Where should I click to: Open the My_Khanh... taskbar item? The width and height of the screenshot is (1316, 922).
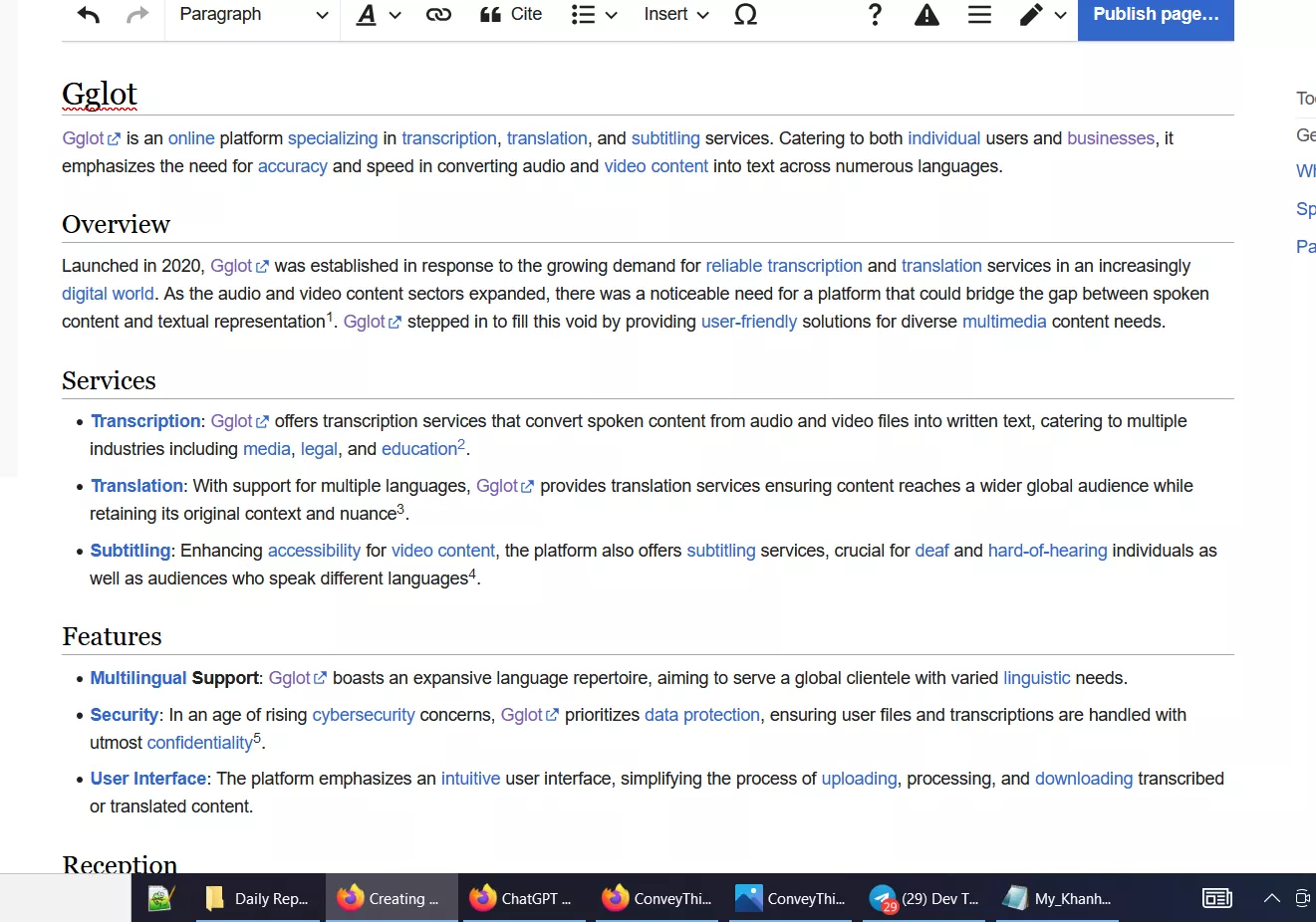pos(1057,898)
